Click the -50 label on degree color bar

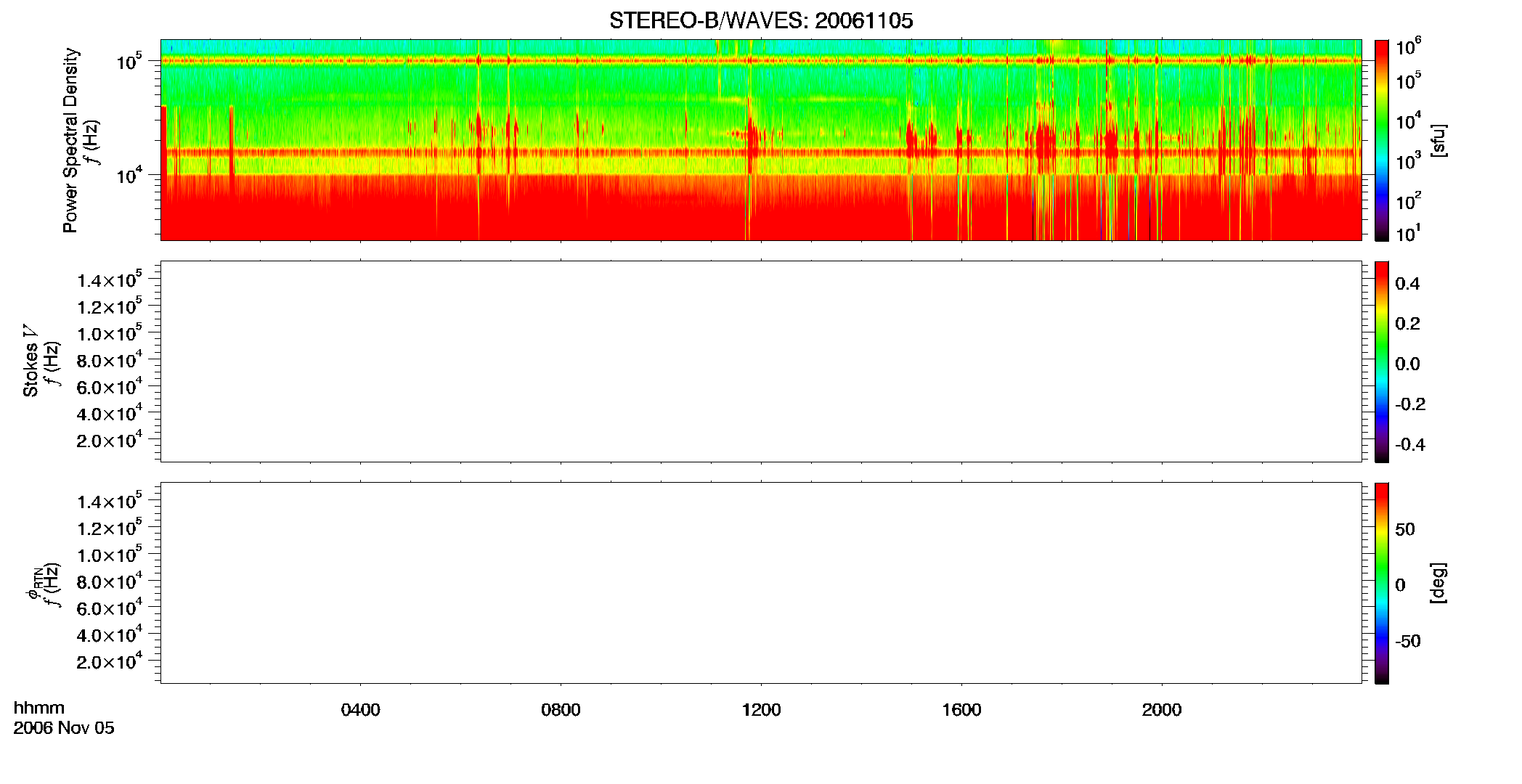pyautogui.click(x=1408, y=642)
